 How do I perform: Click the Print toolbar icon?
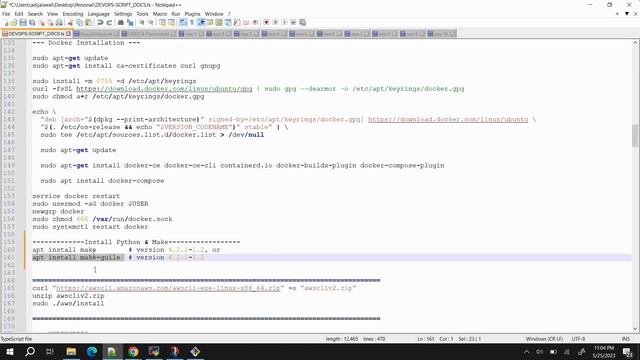(x=59, y=22)
